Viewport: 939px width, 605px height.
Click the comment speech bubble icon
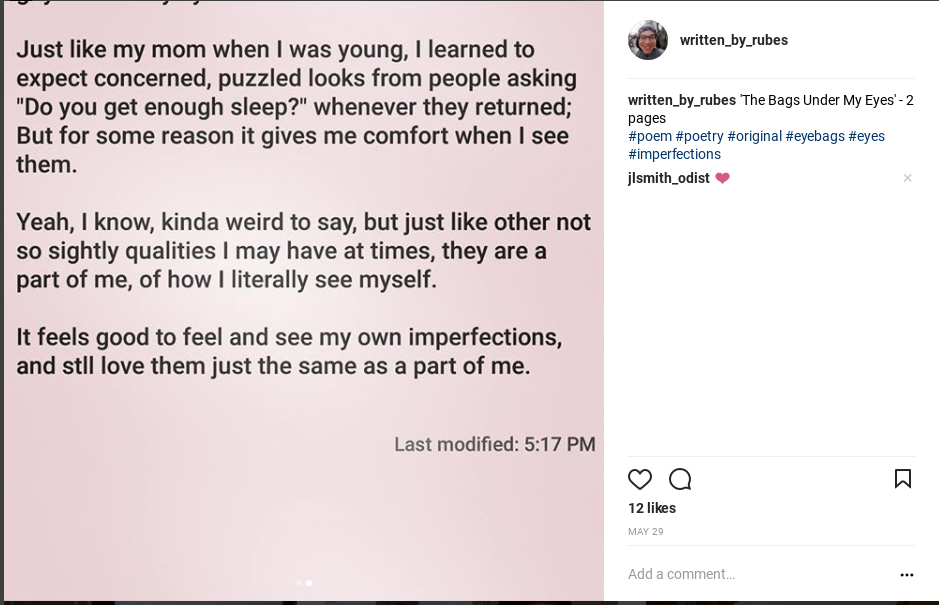click(680, 479)
